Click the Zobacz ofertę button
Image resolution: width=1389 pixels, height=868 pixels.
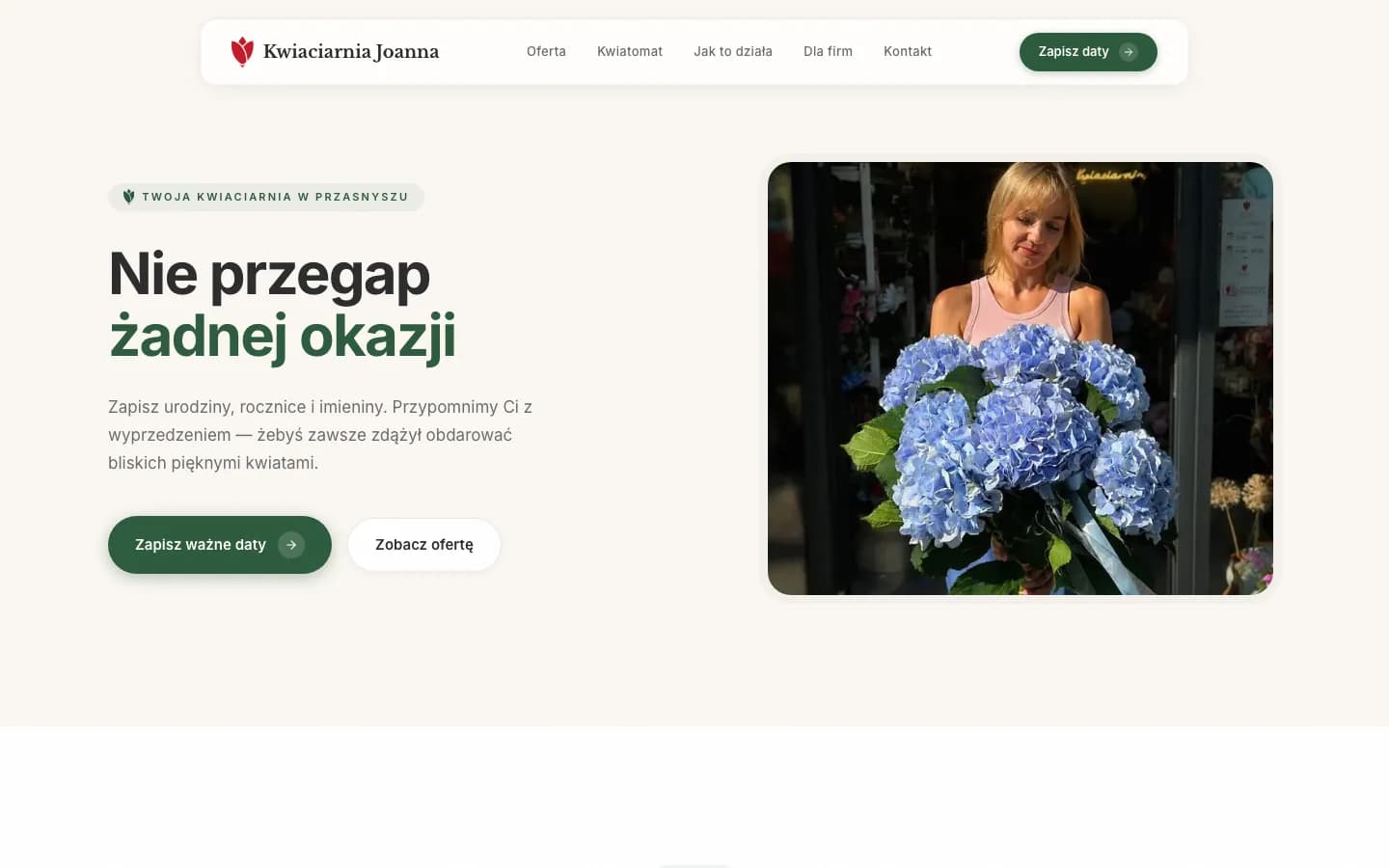coord(424,545)
